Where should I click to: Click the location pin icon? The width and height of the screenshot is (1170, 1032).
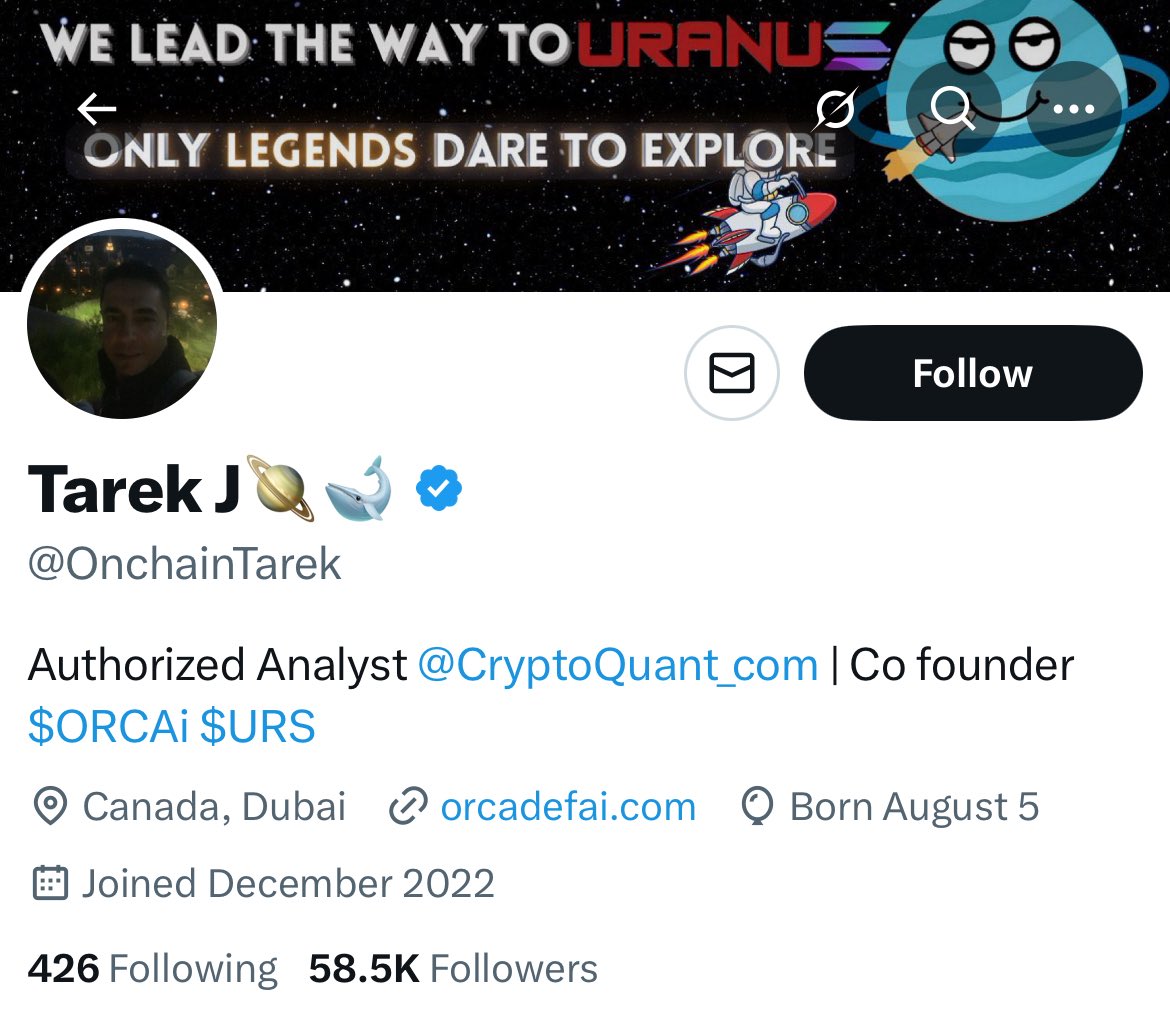pos(50,806)
